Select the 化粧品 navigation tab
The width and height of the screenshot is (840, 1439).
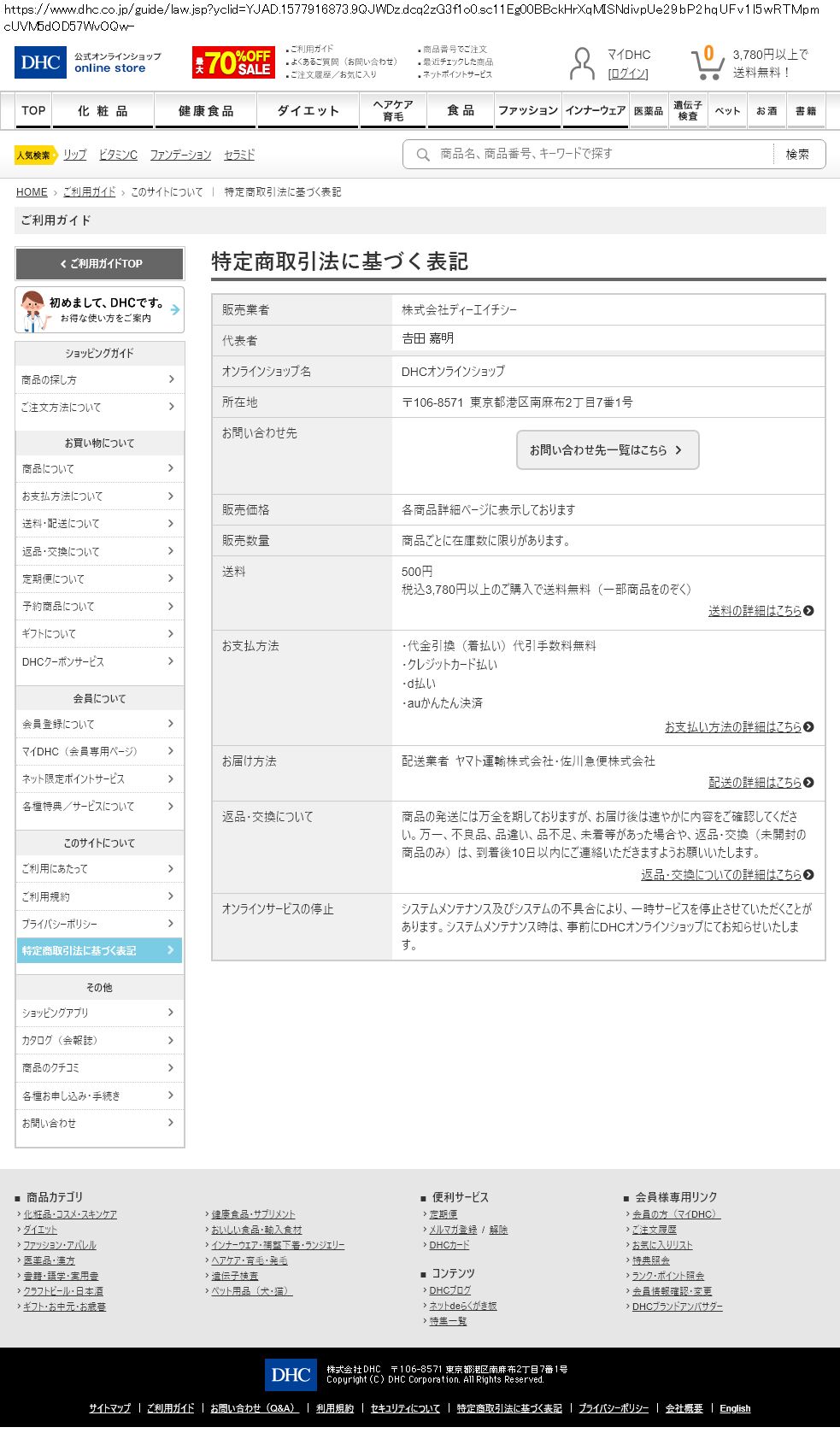coord(103,111)
